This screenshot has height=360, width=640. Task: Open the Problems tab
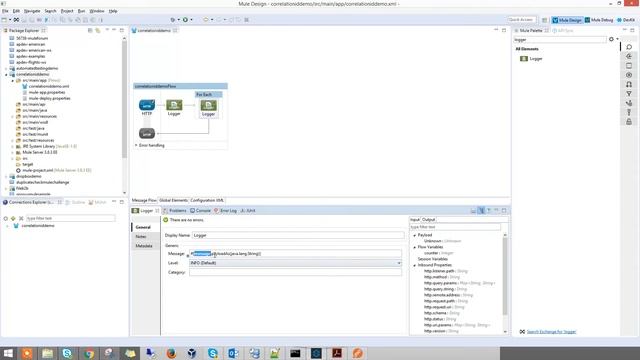point(175,211)
